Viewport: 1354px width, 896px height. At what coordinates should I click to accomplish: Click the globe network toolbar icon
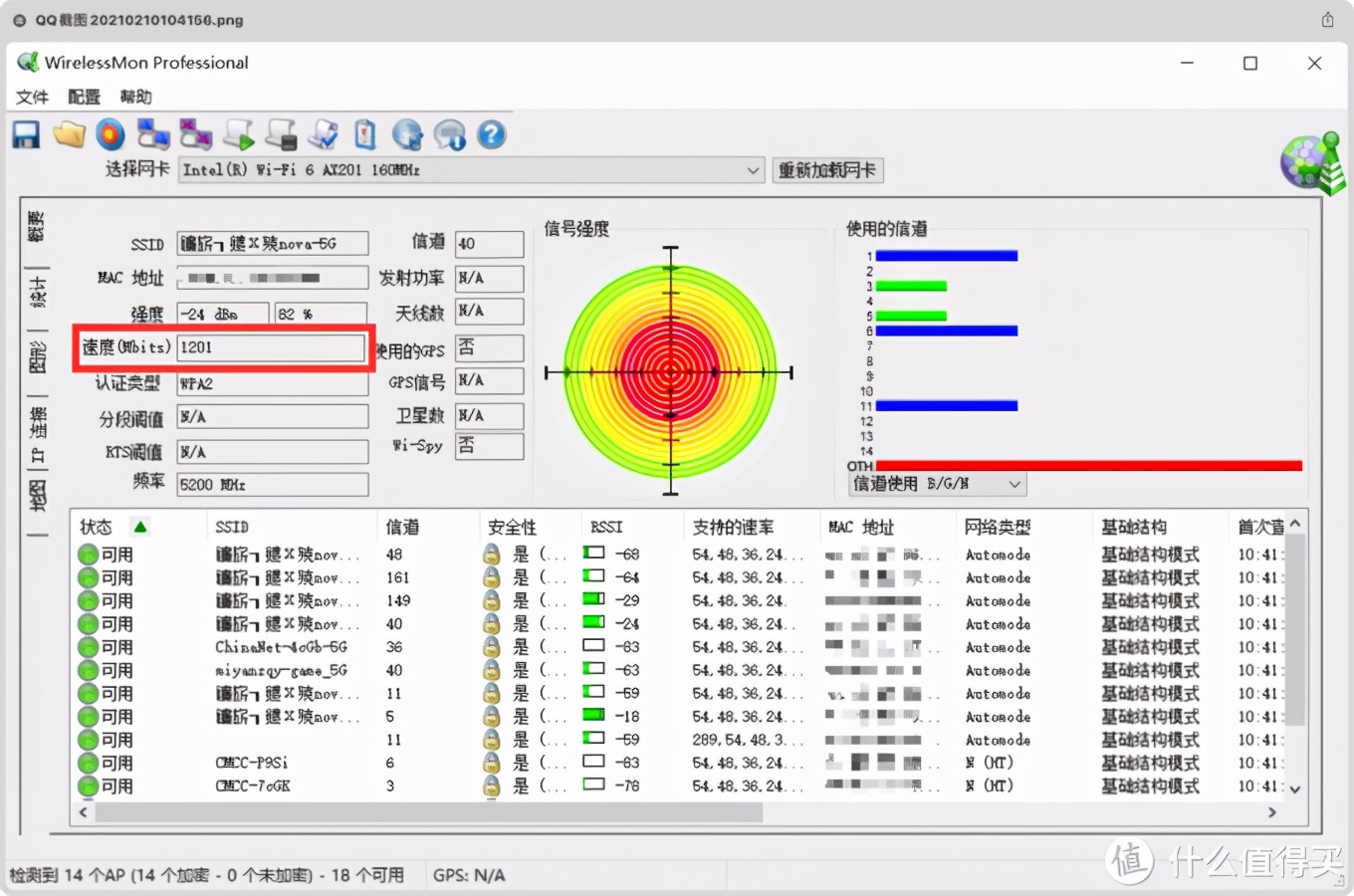point(408,134)
